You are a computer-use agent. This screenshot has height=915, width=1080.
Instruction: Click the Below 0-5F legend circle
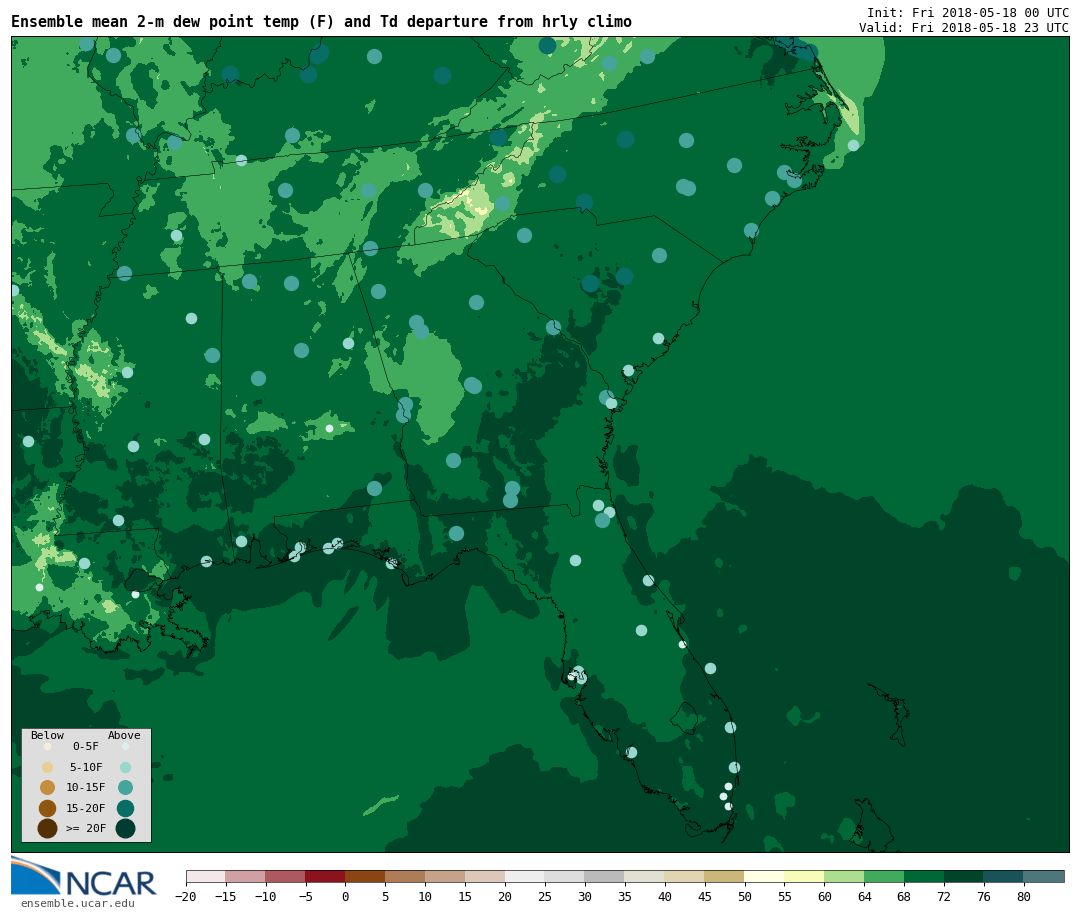(x=48, y=746)
